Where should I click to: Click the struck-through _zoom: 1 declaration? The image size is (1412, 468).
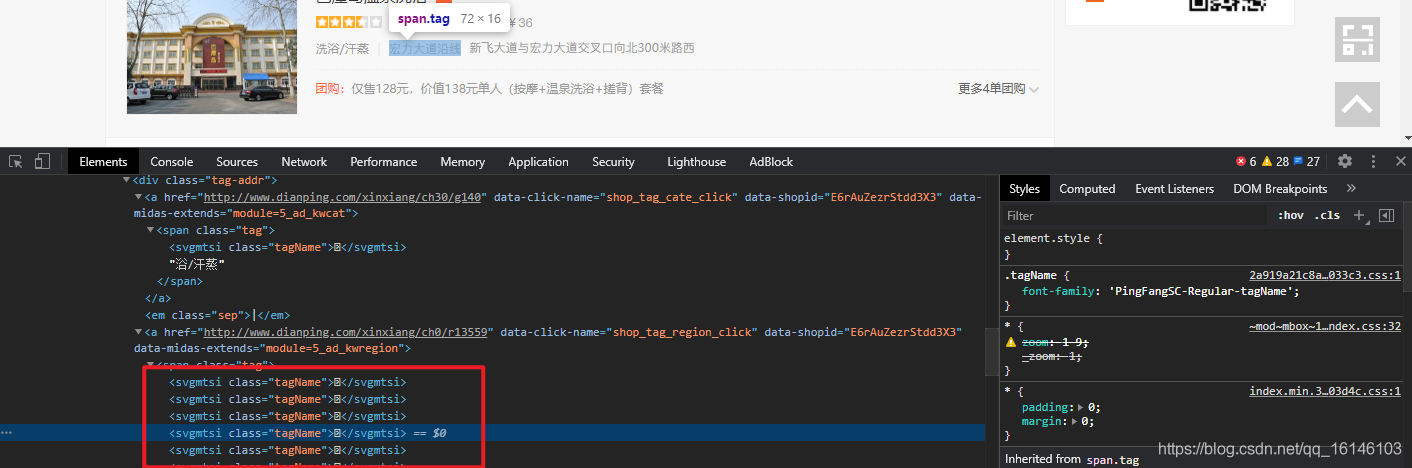pyautogui.click(x=1052, y=356)
